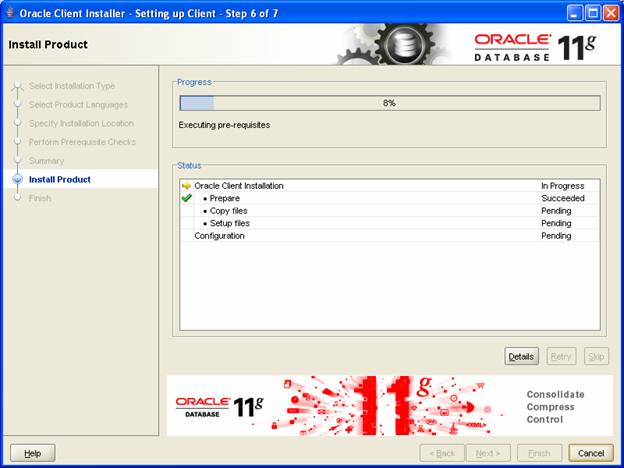Click the yellow arrow in-progress icon
624x468 pixels.
point(186,186)
